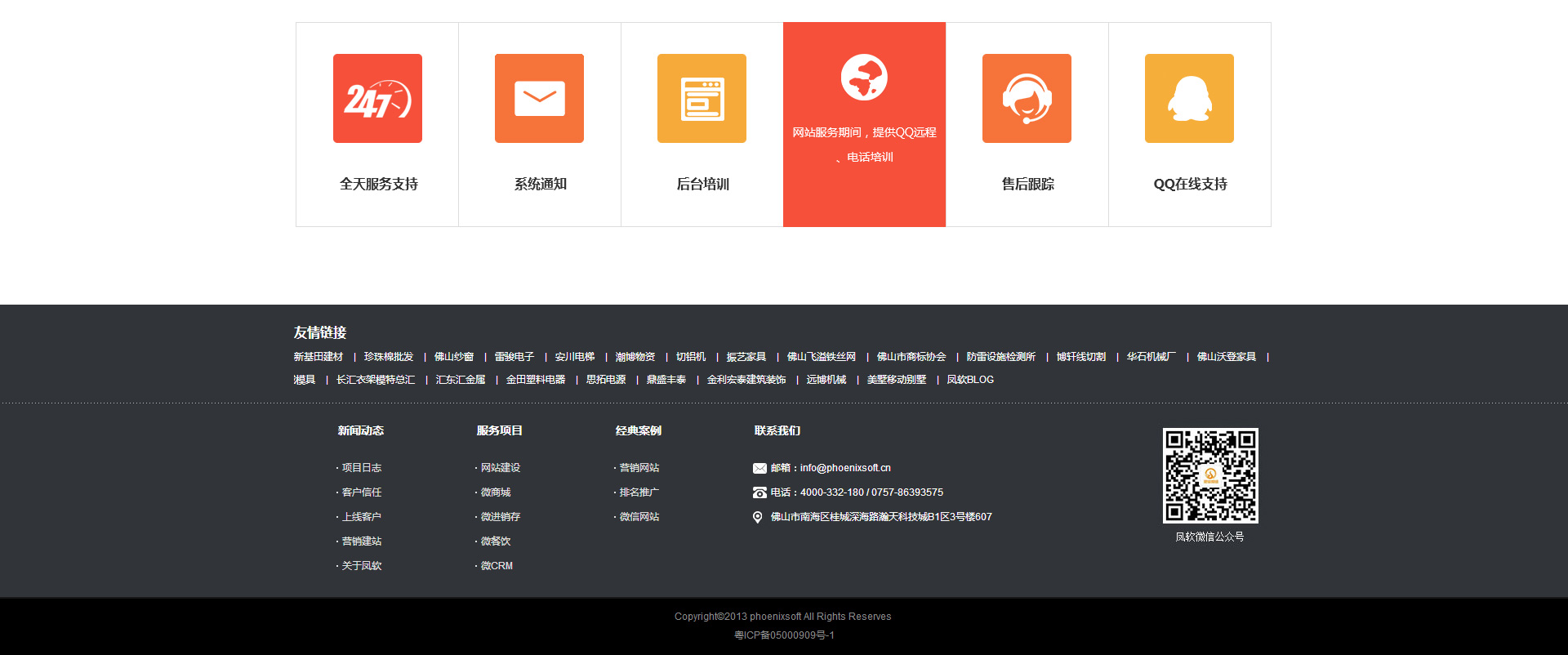Select 项目日志 under news section
This screenshot has width=1568, height=655.
[x=361, y=468]
